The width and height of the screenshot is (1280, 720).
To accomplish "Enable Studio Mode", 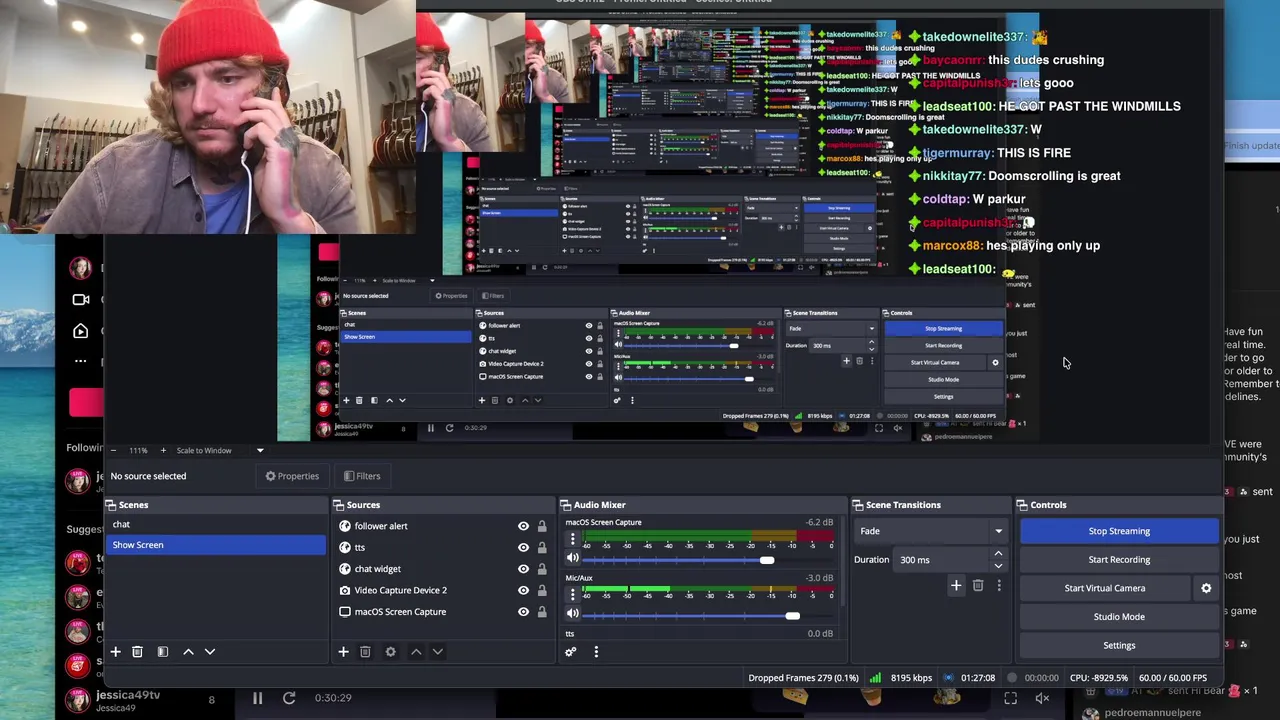I will click(1119, 617).
